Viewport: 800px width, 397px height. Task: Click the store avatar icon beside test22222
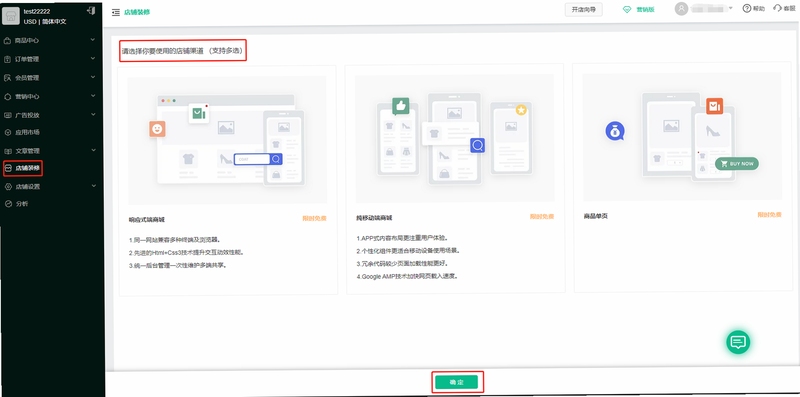[x=10, y=16]
